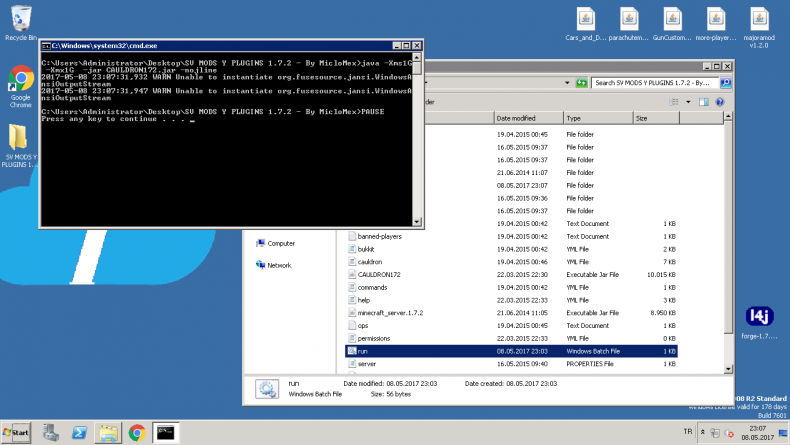This screenshot has height=445, width=790.
Task: Click the Explorer search input field
Action: click(655, 83)
